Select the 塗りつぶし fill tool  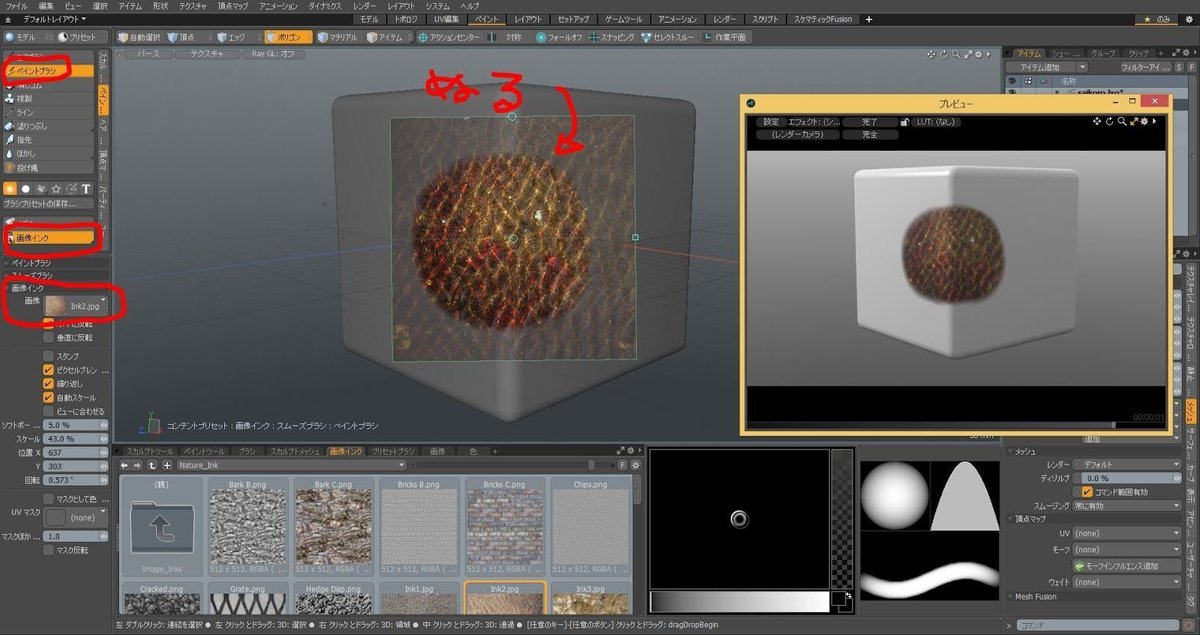tap(48, 126)
